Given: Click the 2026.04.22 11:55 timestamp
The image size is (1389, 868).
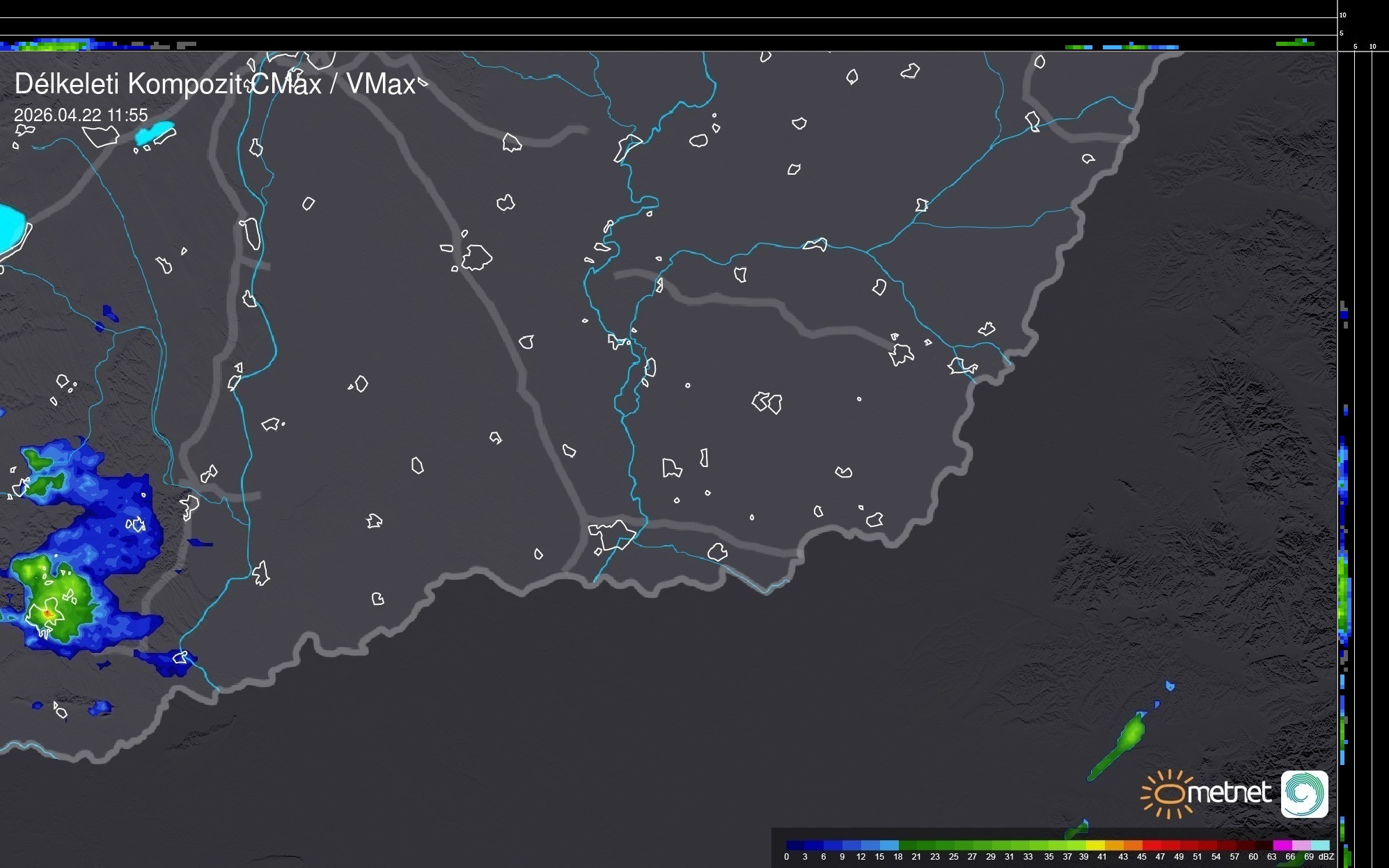Looking at the screenshot, I should (81, 115).
